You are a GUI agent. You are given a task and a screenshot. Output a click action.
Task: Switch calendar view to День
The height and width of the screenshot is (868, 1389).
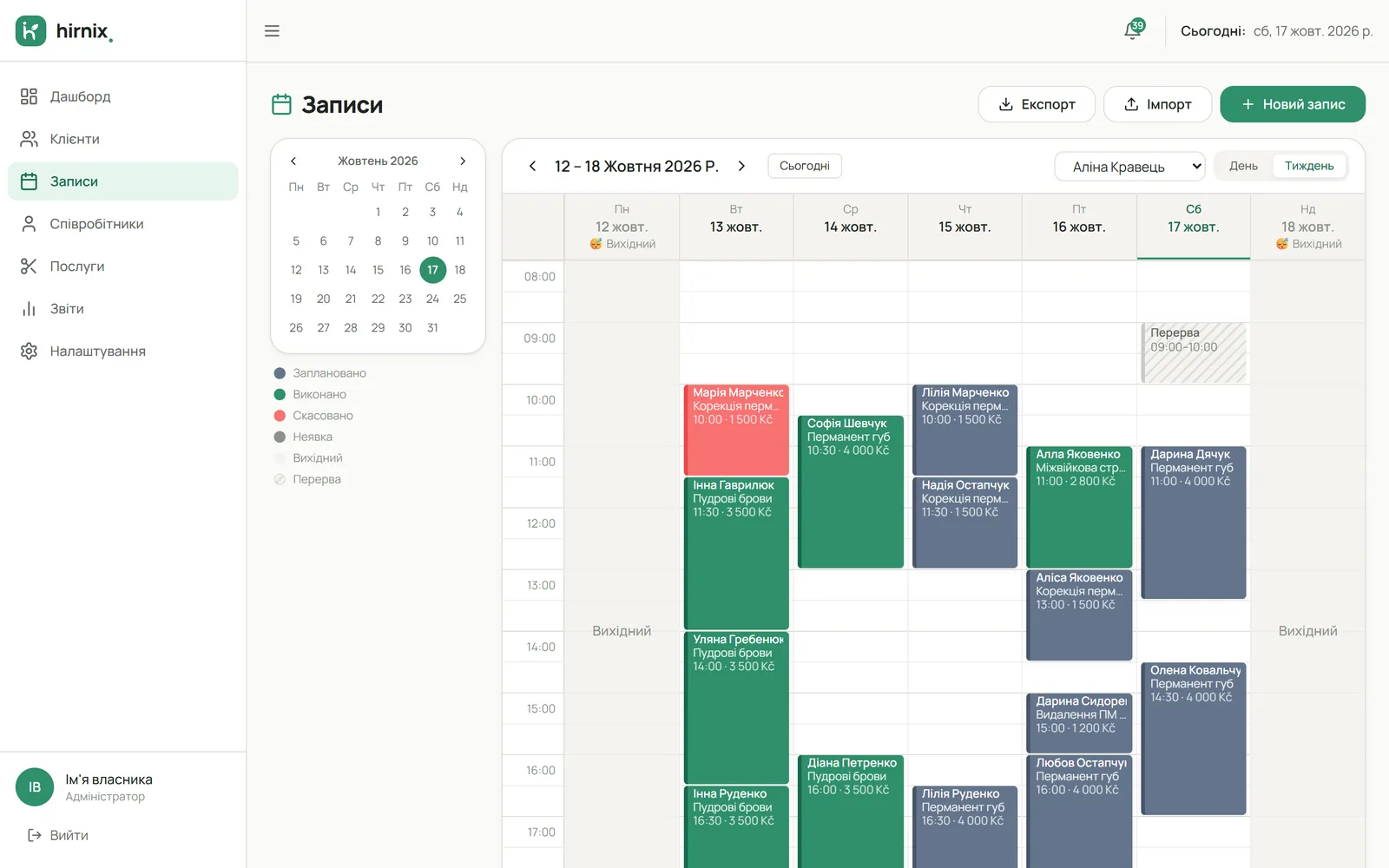coord(1243,166)
